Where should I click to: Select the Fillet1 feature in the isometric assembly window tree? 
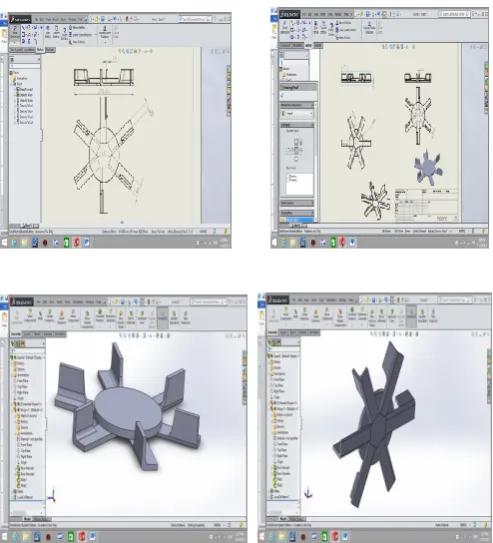(23, 480)
